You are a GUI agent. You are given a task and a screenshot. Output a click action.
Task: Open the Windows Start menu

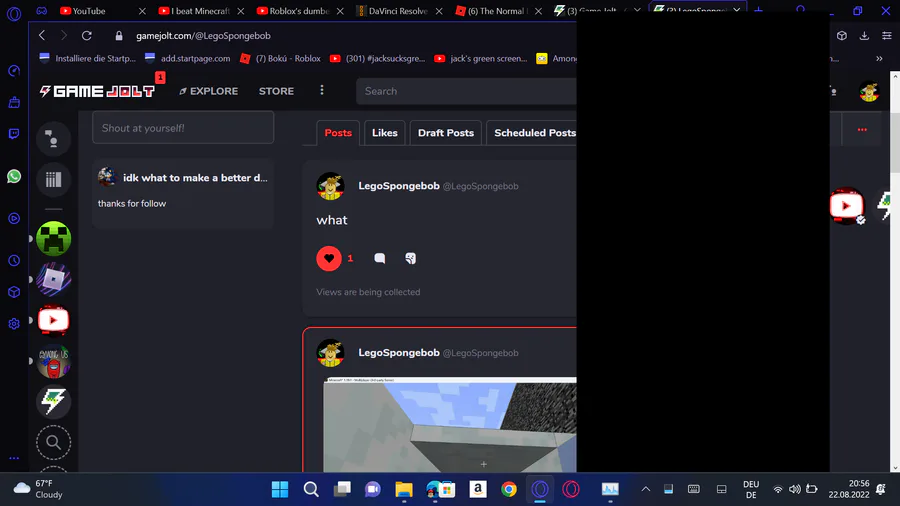280,489
